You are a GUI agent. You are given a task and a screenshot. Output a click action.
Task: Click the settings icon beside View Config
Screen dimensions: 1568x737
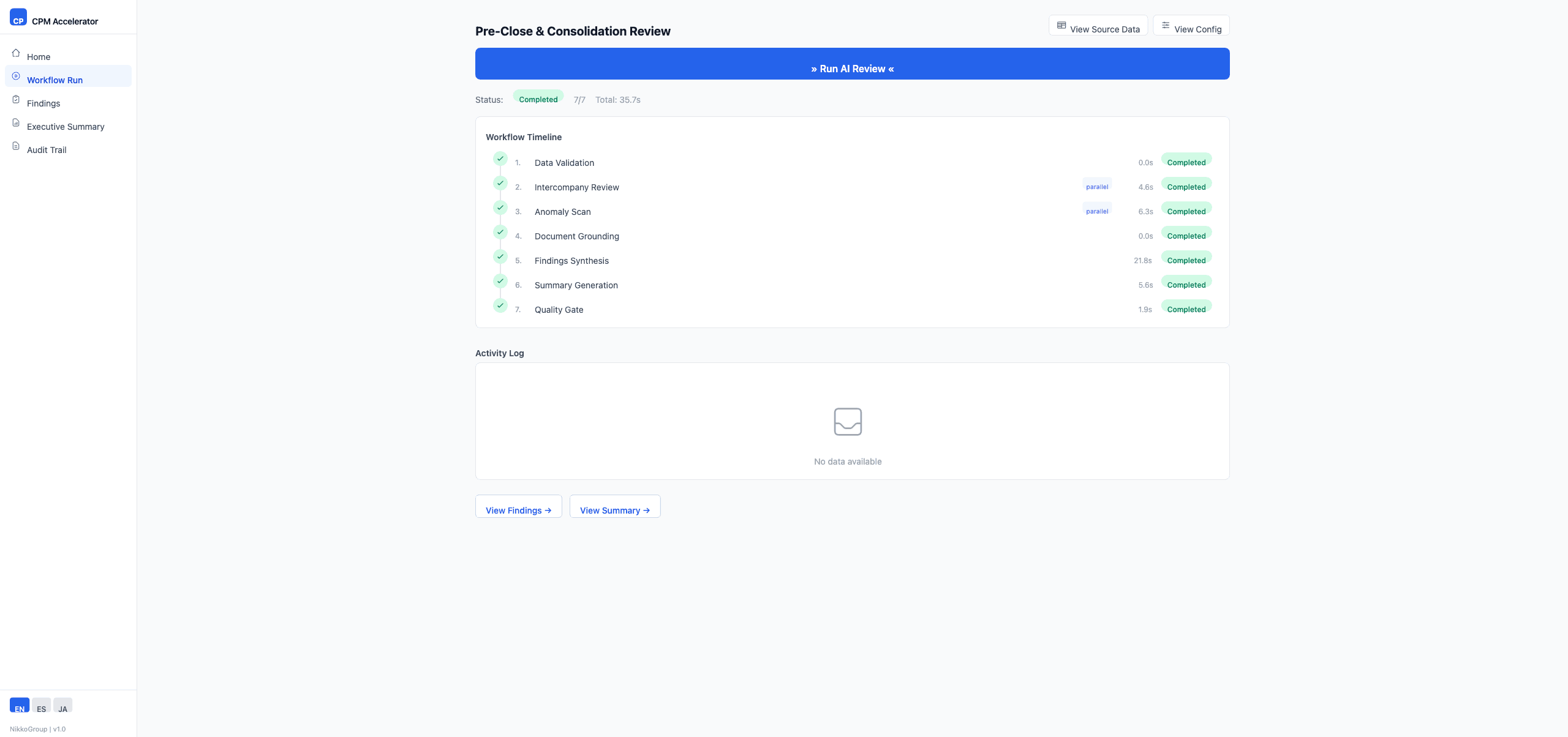coord(1166,24)
